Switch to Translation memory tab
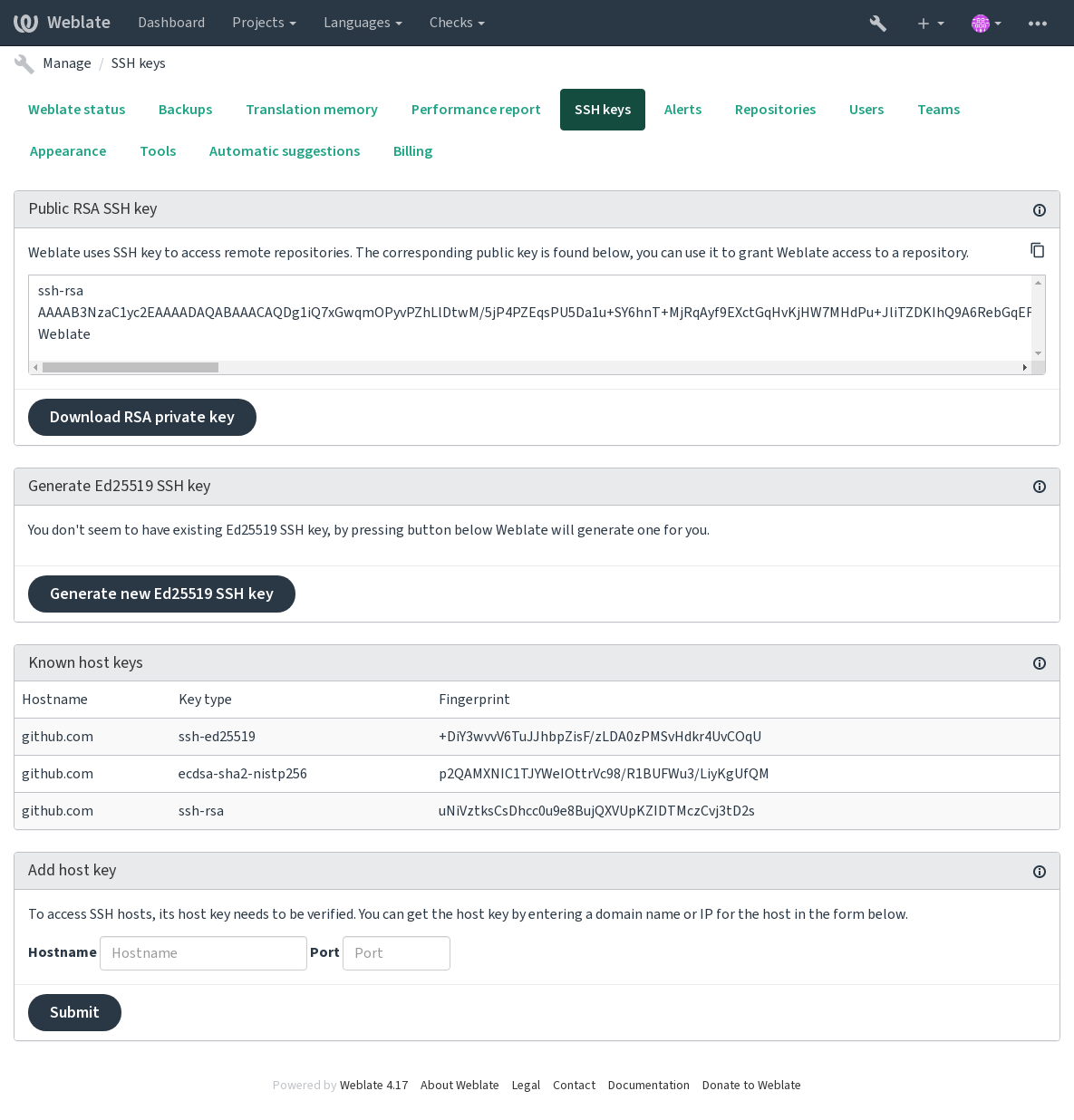The height and width of the screenshot is (1120, 1074). tap(312, 110)
